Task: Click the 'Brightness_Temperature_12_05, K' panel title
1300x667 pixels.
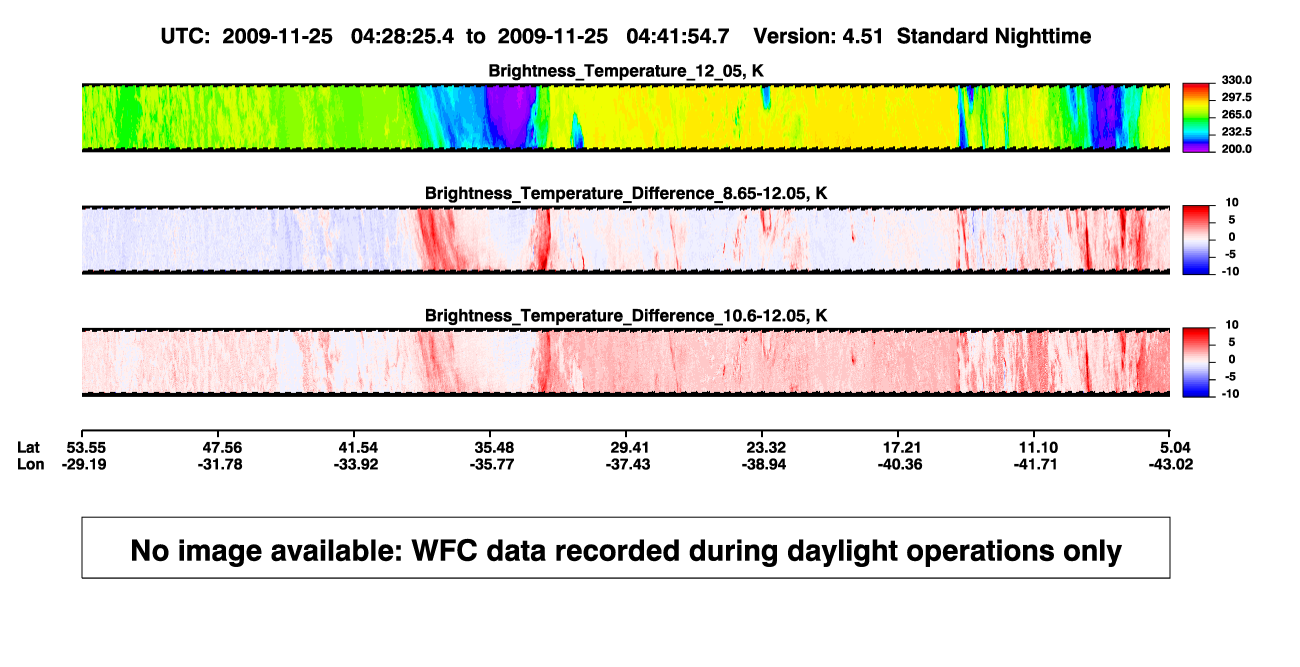Action: click(x=626, y=71)
